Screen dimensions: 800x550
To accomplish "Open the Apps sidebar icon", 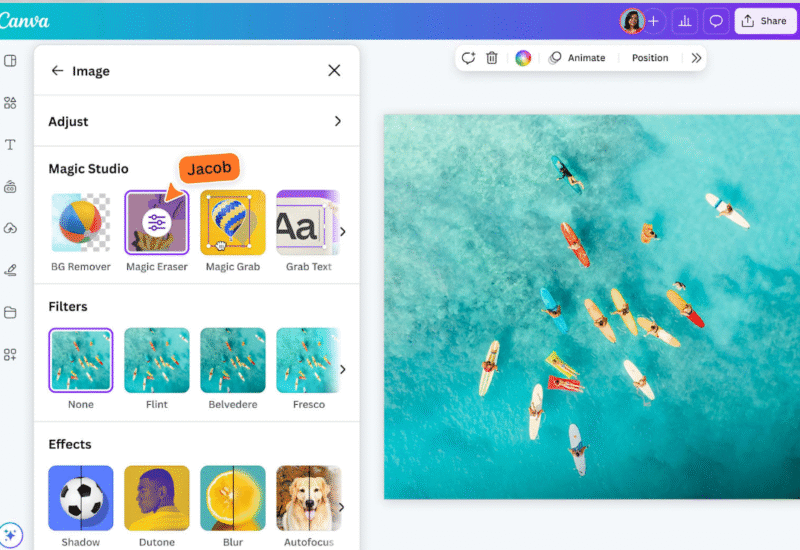I will pos(10,354).
